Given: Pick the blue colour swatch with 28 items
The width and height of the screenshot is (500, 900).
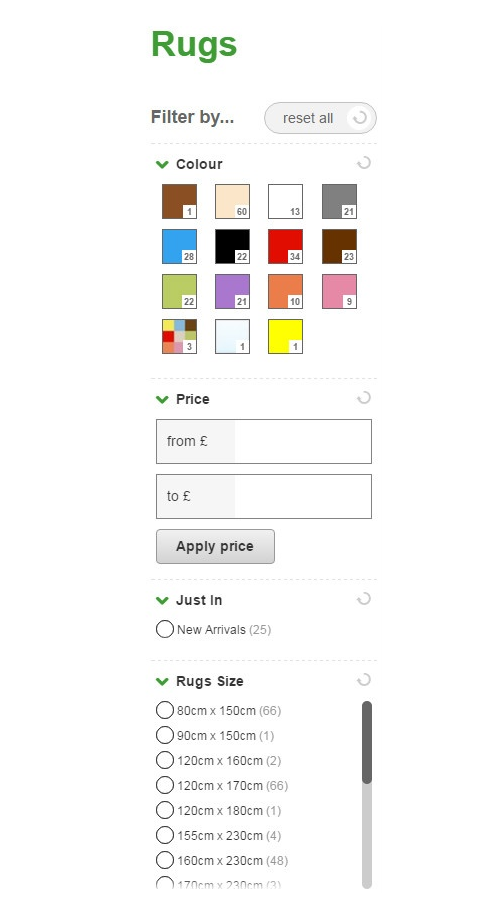Looking at the screenshot, I should tap(179, 246).
